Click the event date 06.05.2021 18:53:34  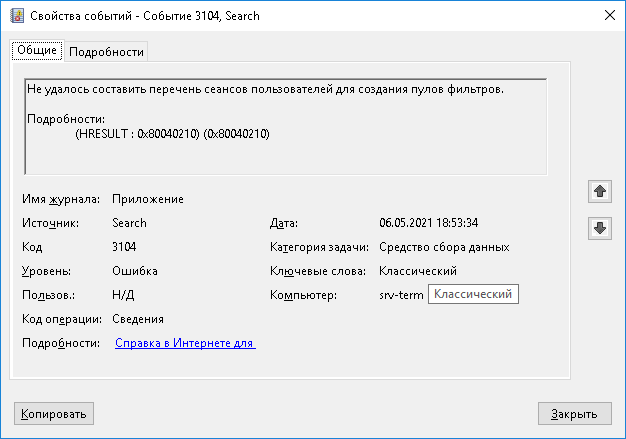click(428, 223)
